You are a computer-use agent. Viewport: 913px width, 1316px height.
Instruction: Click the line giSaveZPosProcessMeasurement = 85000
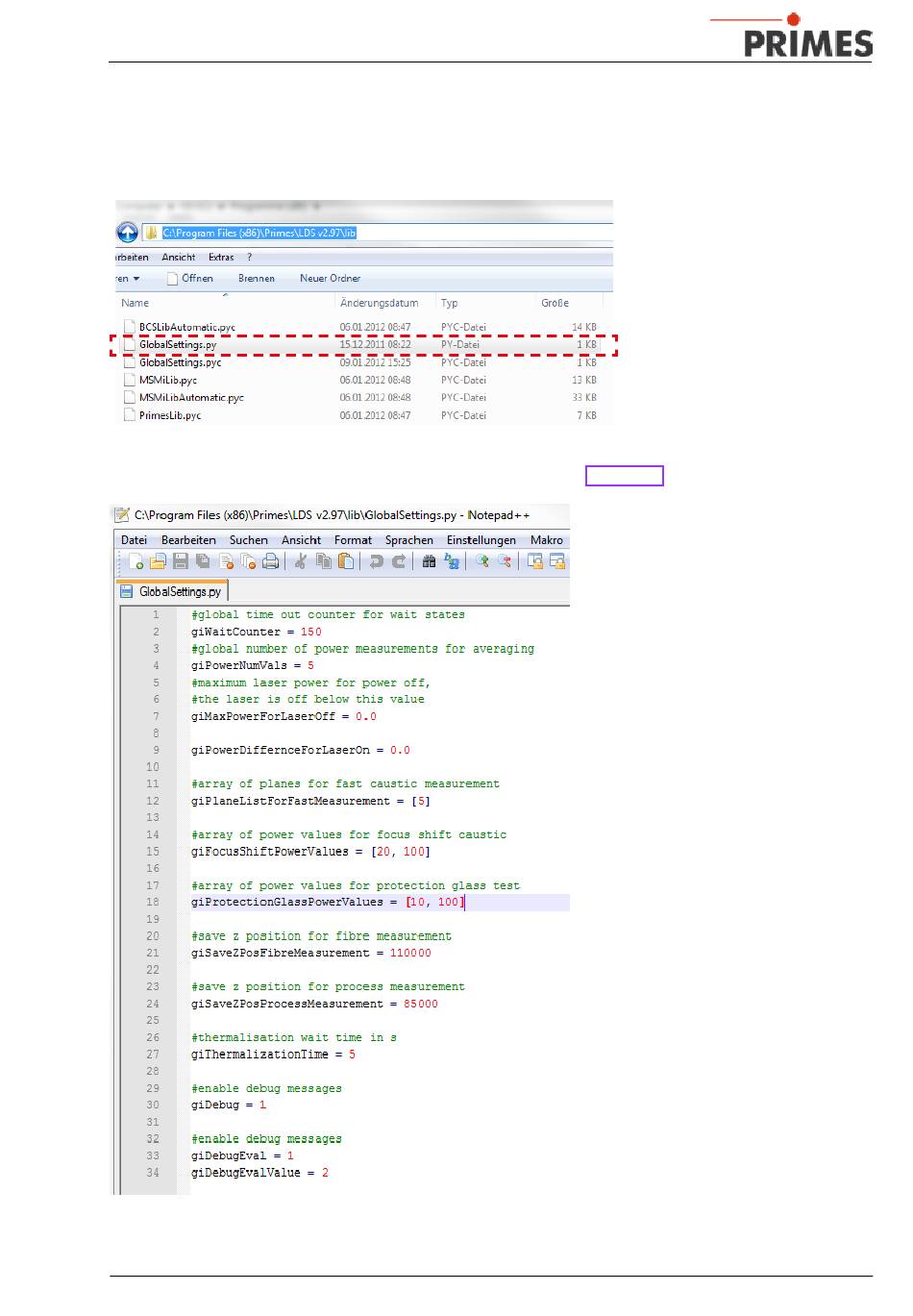(x=314, y=1004)
